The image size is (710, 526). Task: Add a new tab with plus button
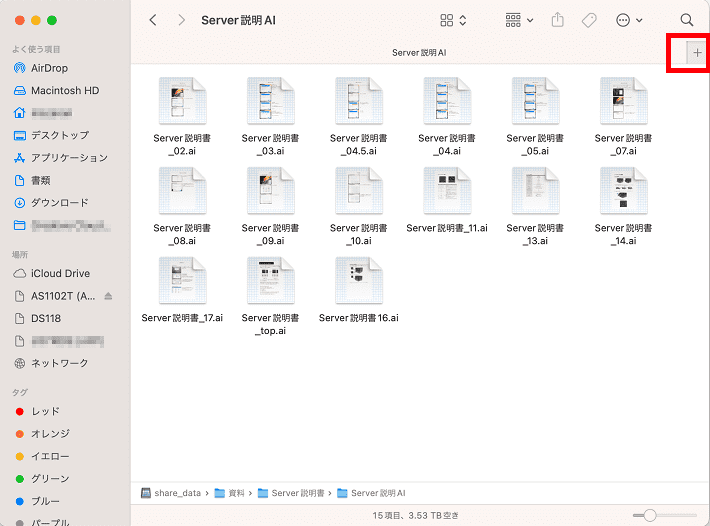[697, 53]
